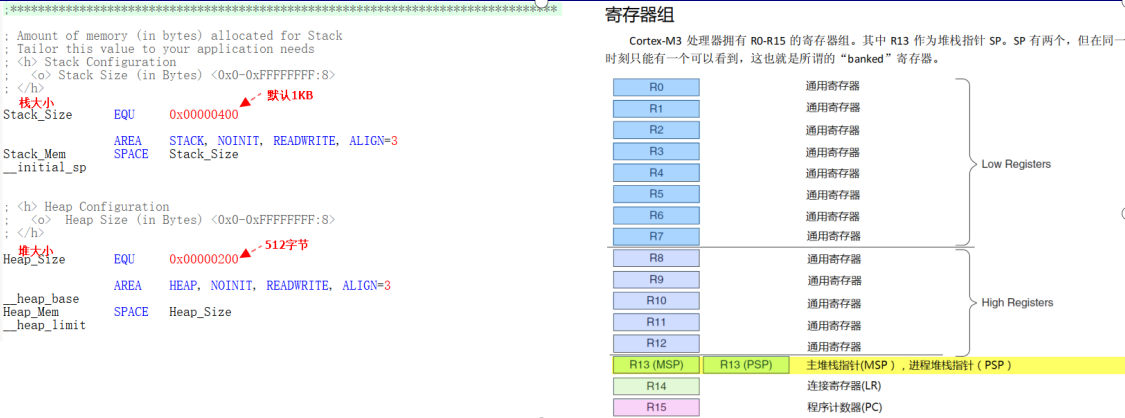The image size is (1125, 418).
Task: Select the R7 register box
Action: (x=656, y=237)
